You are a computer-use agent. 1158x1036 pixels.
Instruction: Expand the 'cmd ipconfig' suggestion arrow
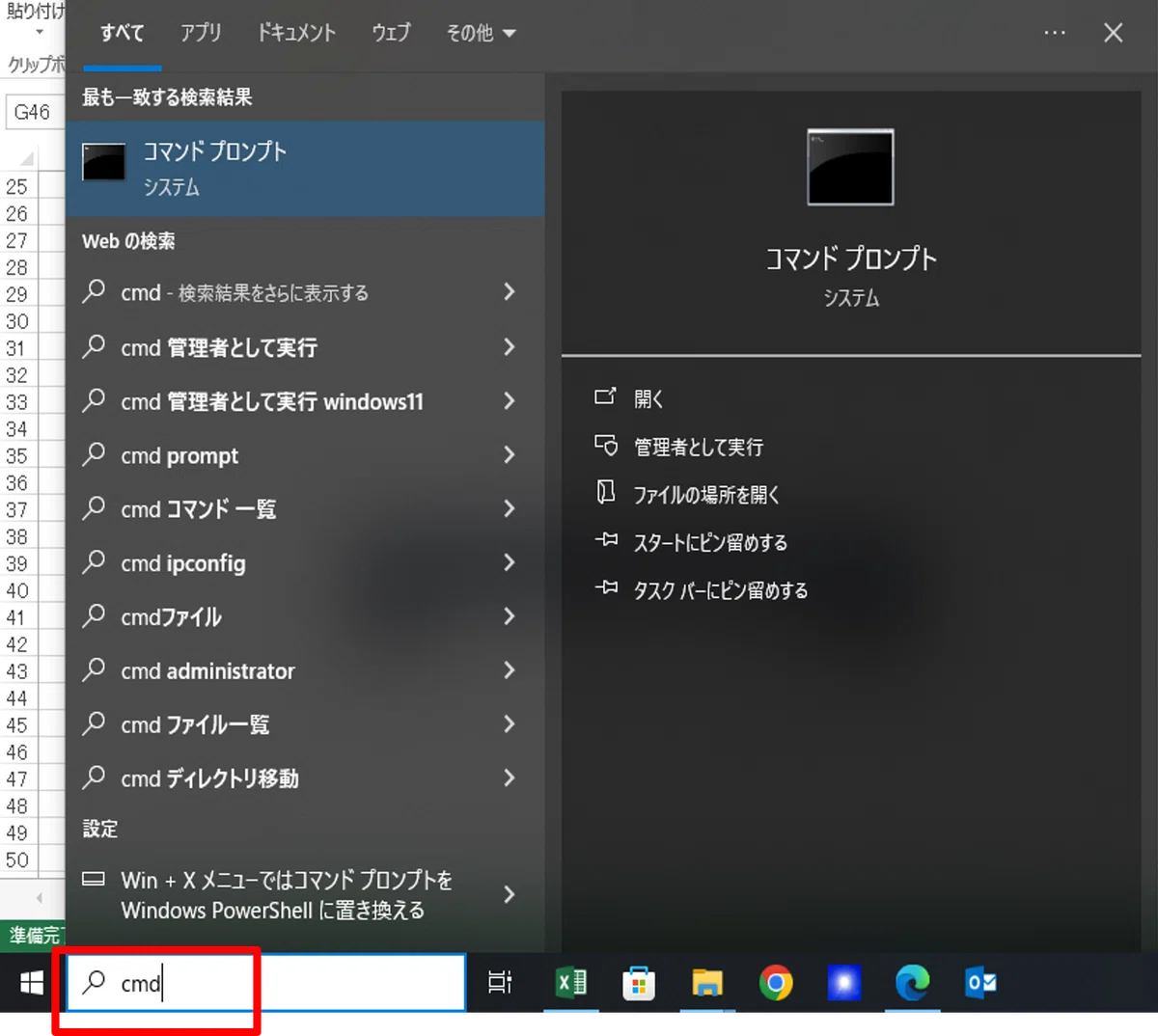tap(510, 562)
